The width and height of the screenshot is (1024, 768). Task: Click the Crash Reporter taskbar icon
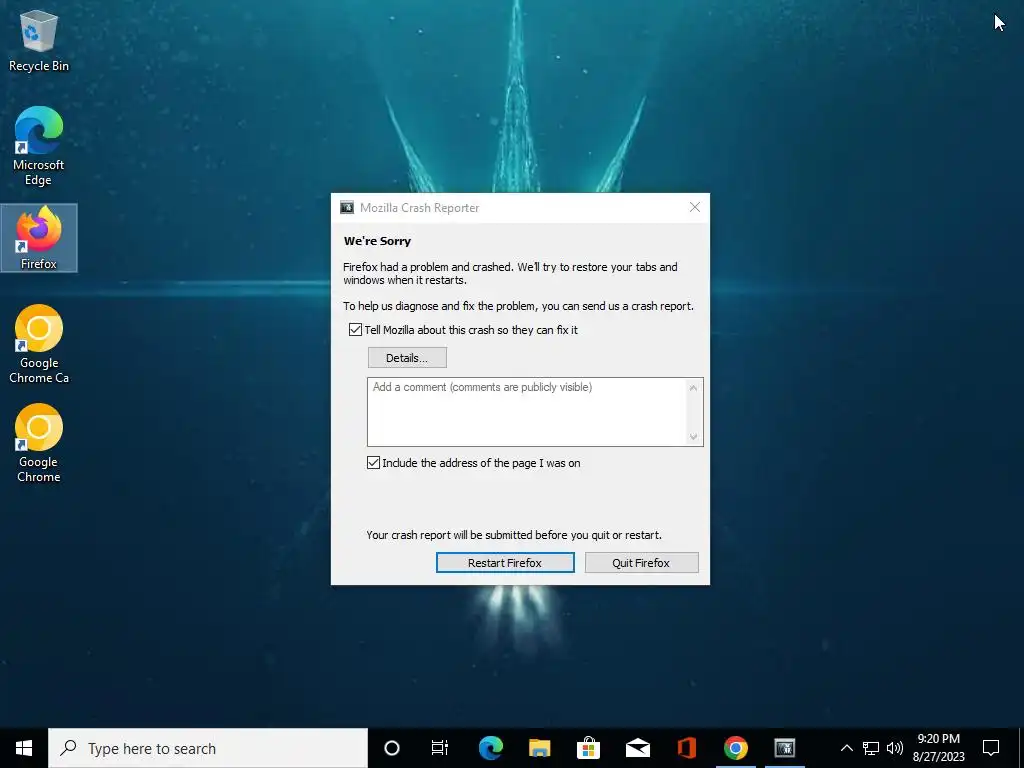pos(784,748)
